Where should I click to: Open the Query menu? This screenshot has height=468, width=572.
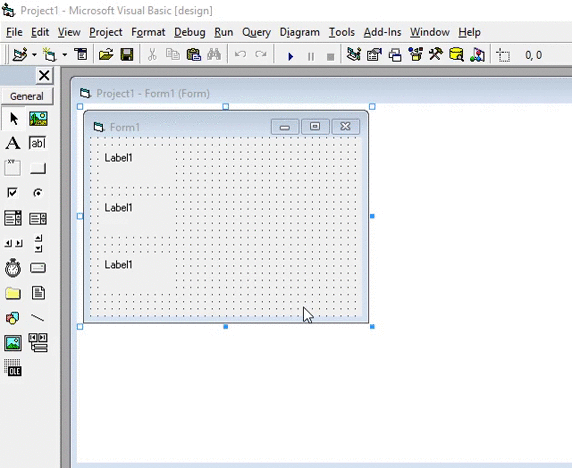tap(256, 32)
